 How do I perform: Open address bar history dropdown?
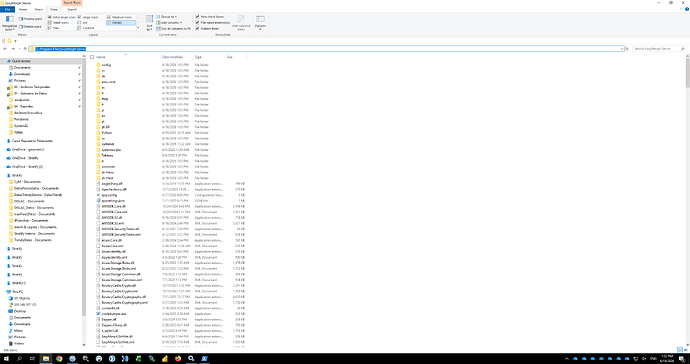coord(621,49)
